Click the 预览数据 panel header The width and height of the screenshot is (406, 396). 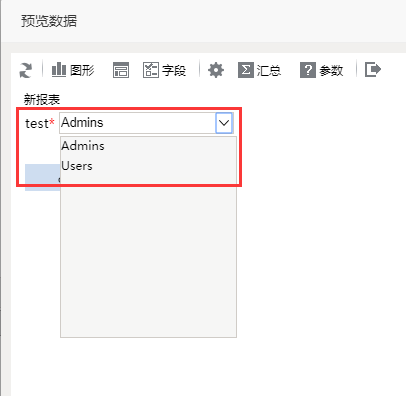49,21
